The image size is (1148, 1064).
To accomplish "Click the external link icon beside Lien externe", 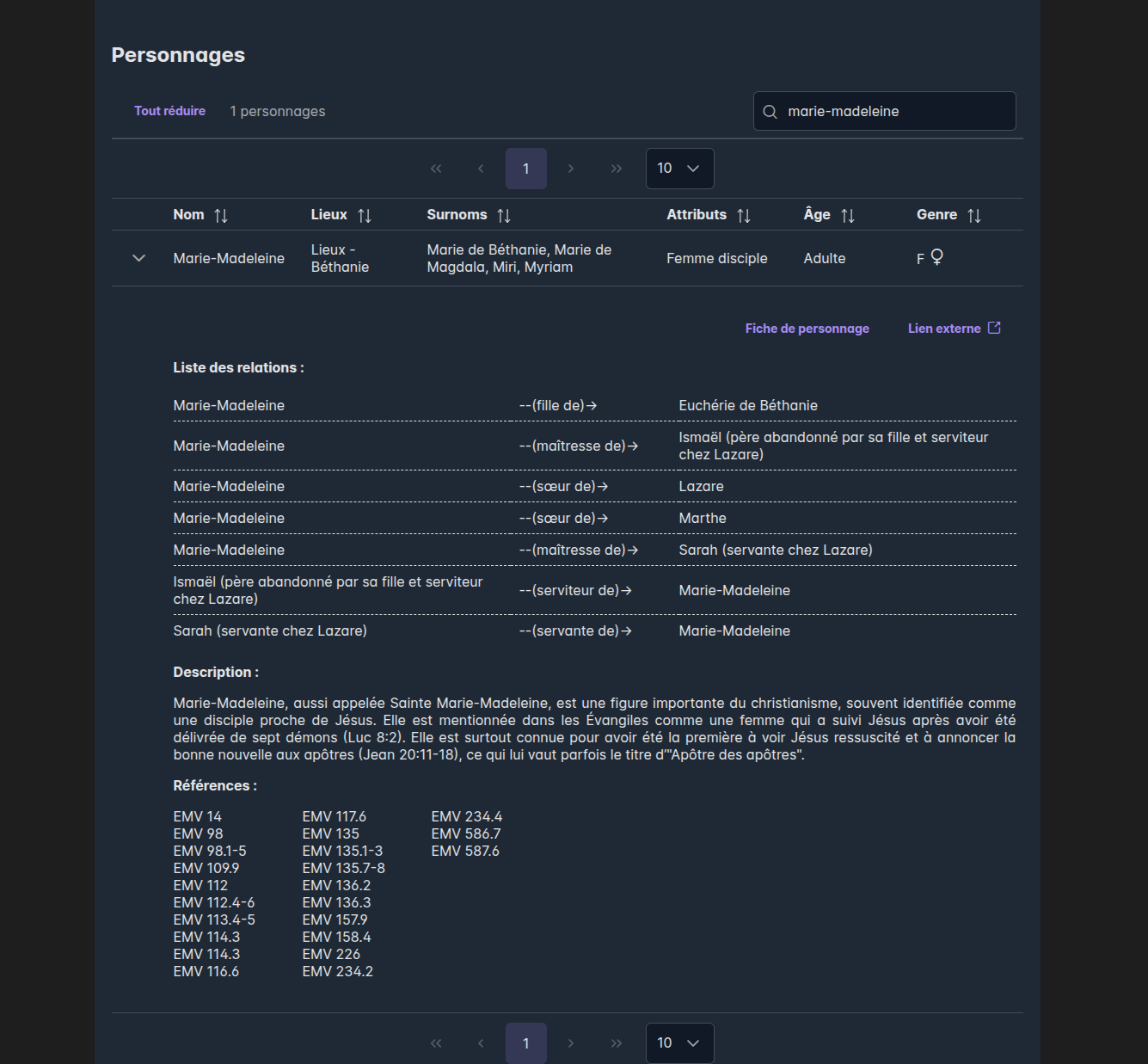I will [994, 328].
